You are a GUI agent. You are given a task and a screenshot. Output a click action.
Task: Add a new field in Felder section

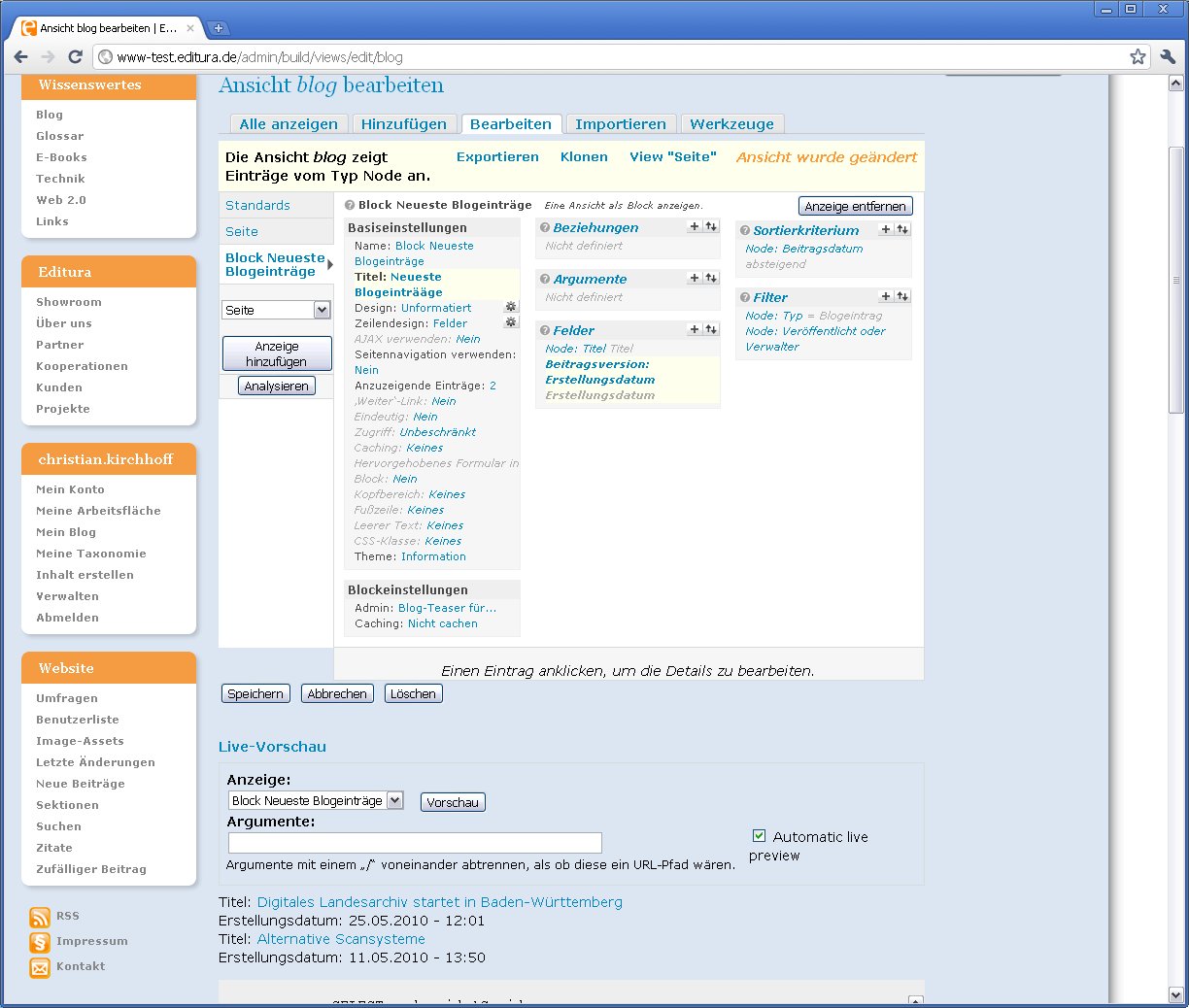click(694, 330)
